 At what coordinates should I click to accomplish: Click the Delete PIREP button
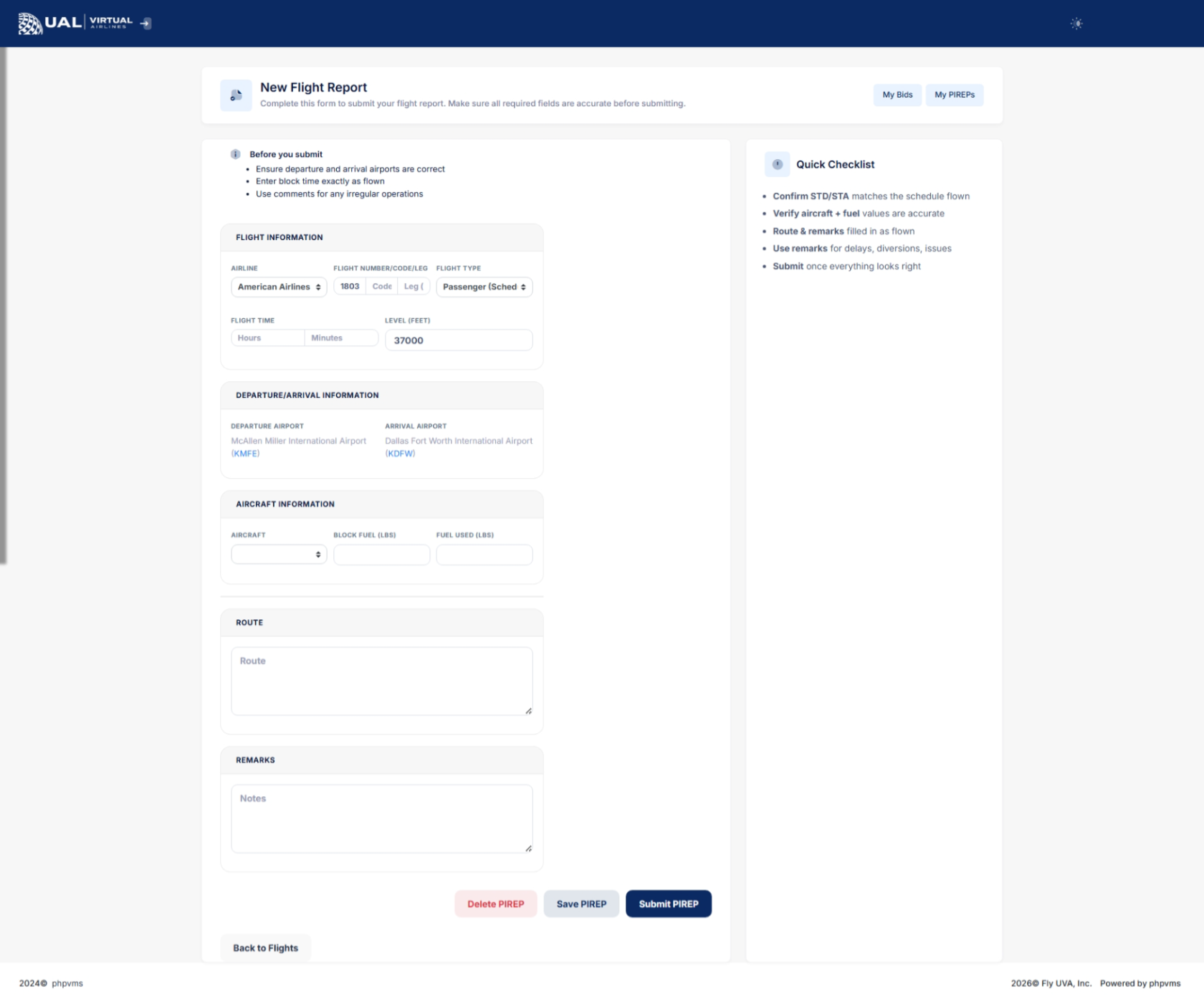(x=495, y=904)
